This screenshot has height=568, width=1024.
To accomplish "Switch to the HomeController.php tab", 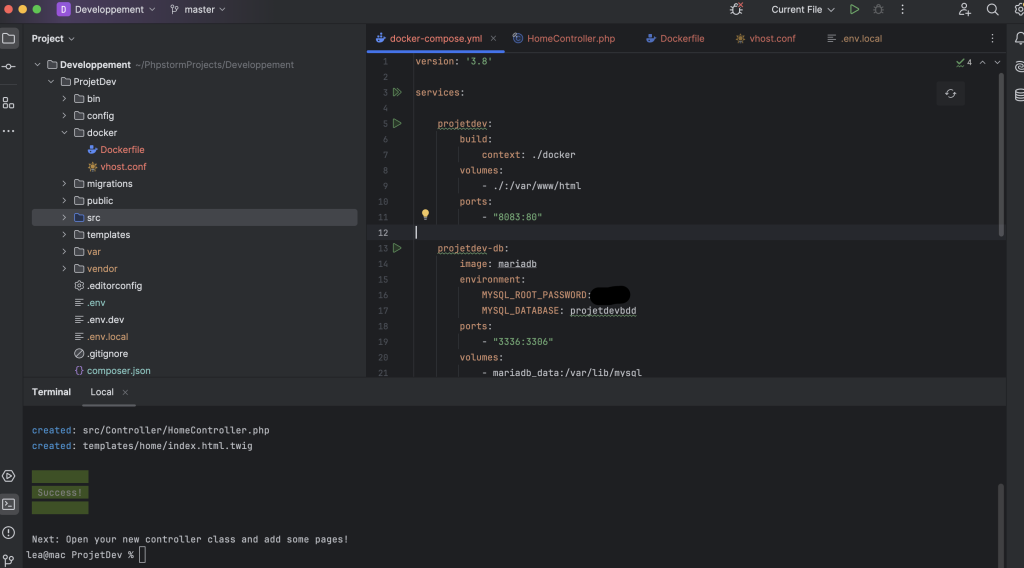I will click(x=570, y=39).
